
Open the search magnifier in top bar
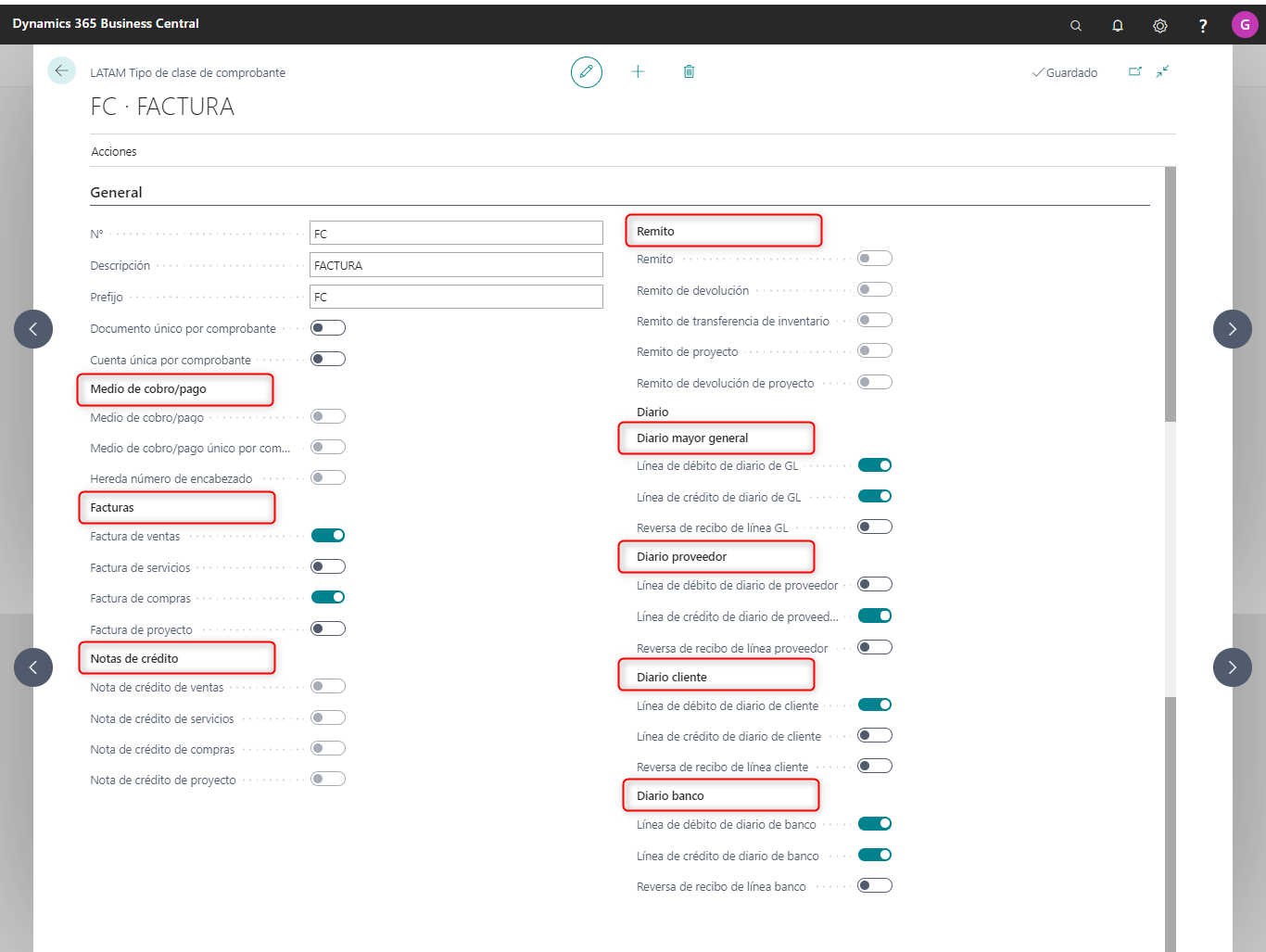click(1076, 25)
